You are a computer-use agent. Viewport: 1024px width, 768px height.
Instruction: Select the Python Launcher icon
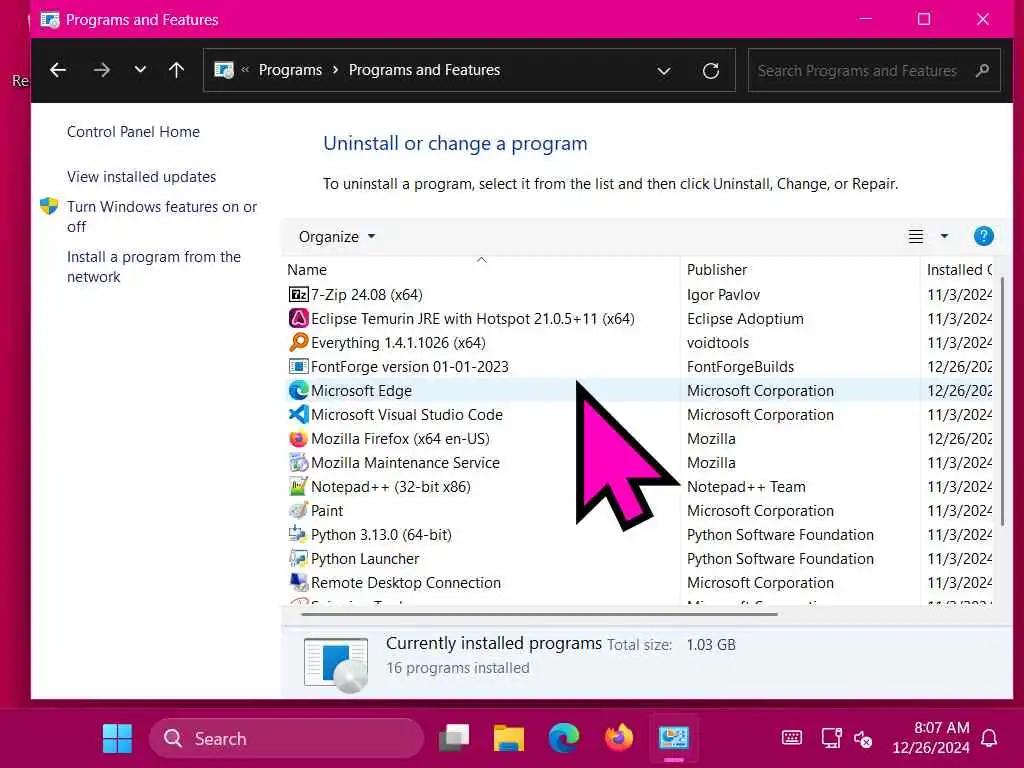click(298, 558)
